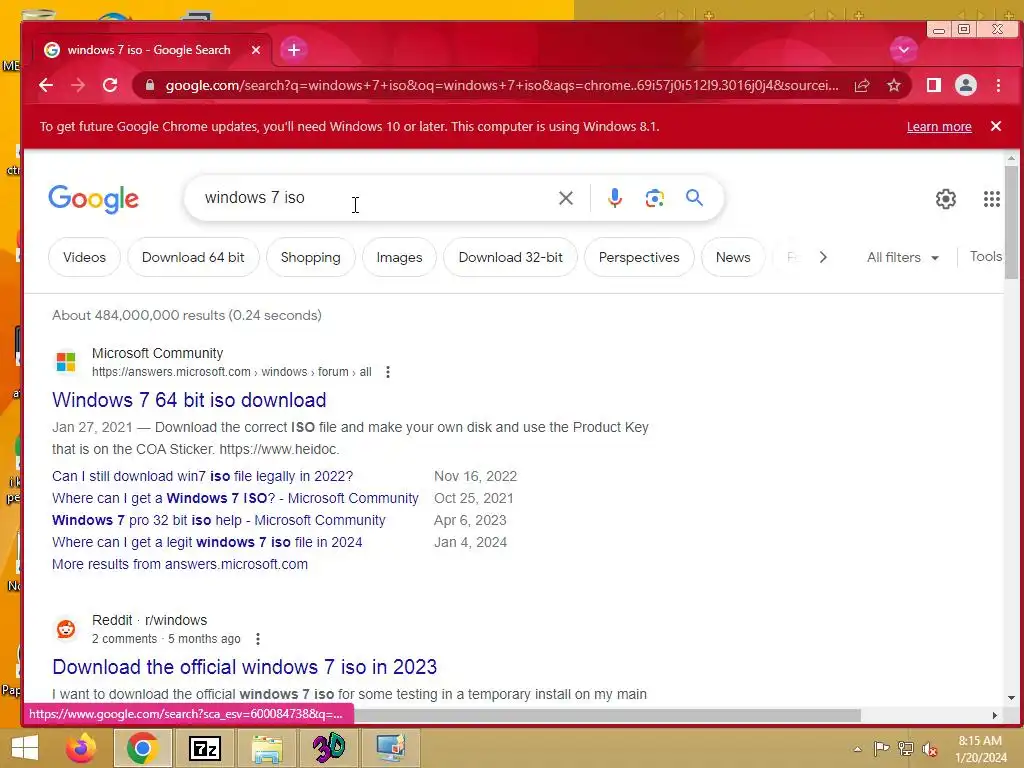Click the Reddit favicon
This screenshot has width=1024, height=768.
click(x=66, y=629)
